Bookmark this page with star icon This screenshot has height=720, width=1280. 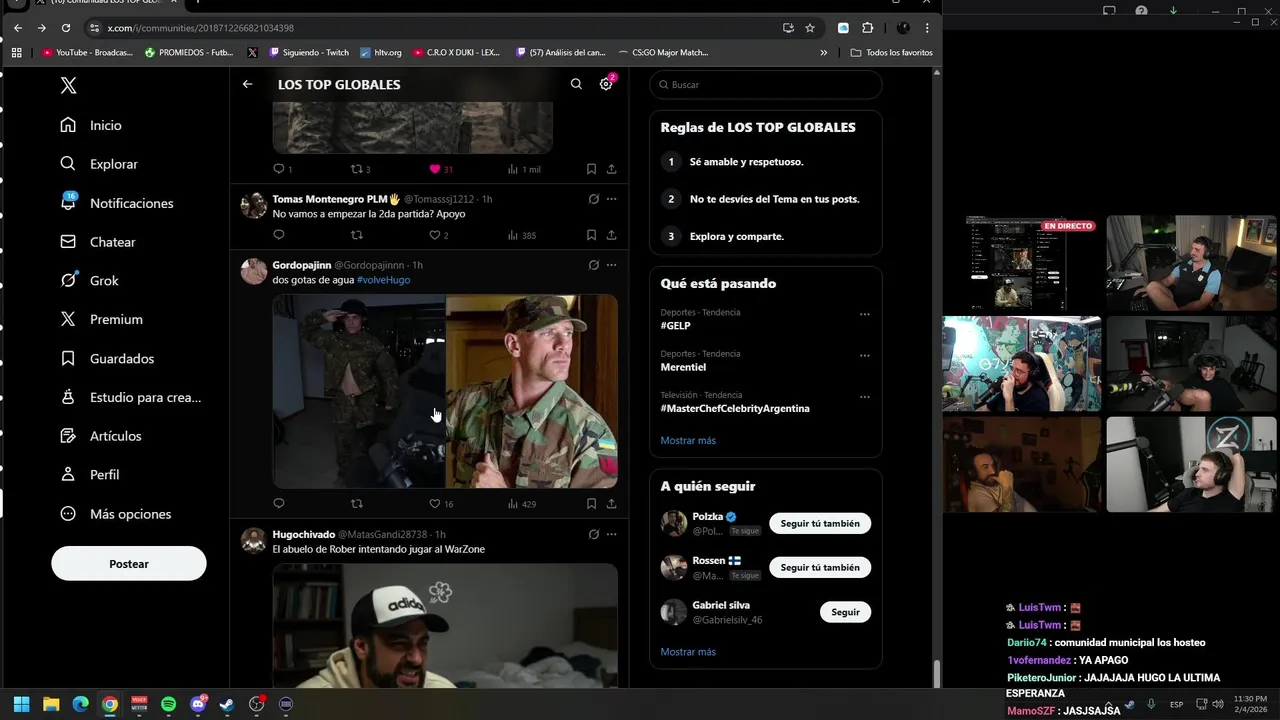click(810, 28)
